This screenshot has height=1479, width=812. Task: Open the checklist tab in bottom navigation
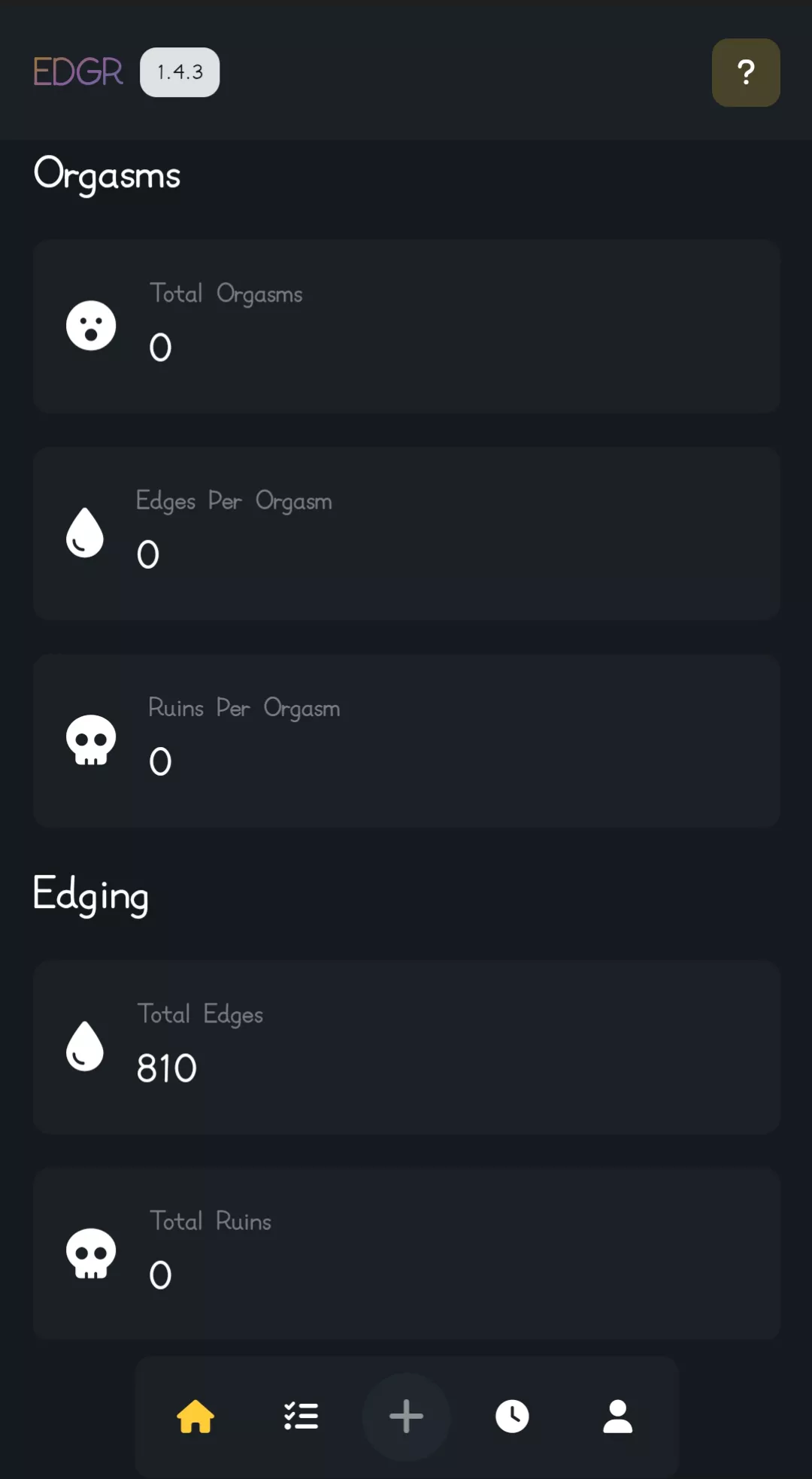coord(301,1417)
